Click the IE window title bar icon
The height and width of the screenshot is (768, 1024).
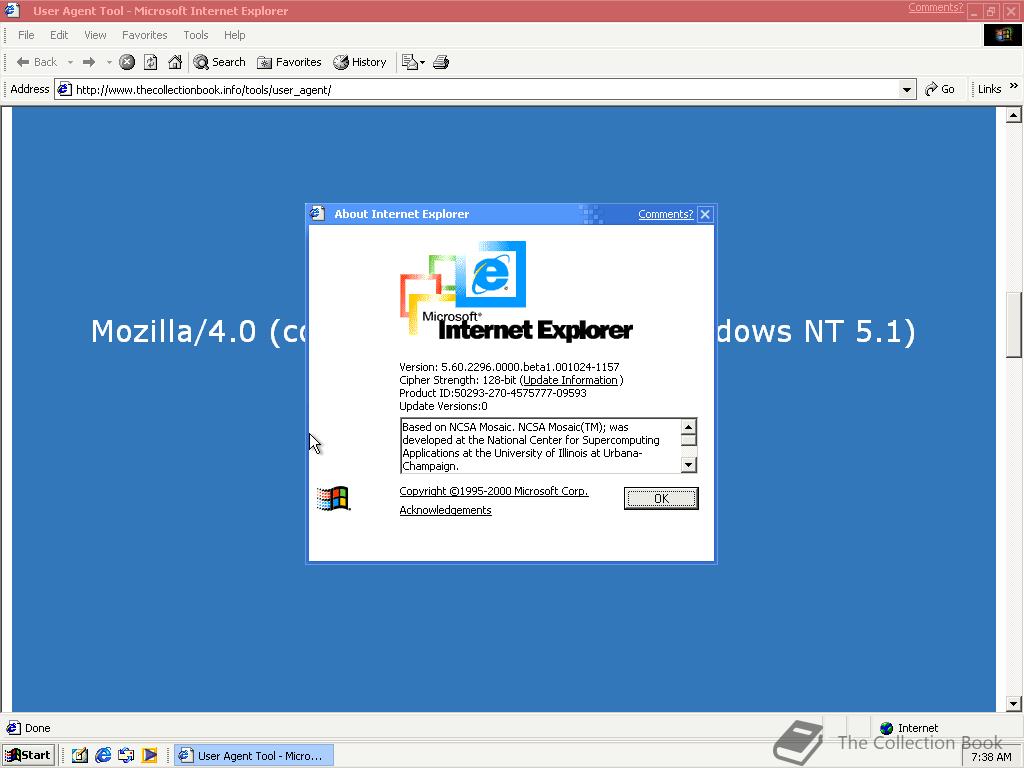pos(11,10)
